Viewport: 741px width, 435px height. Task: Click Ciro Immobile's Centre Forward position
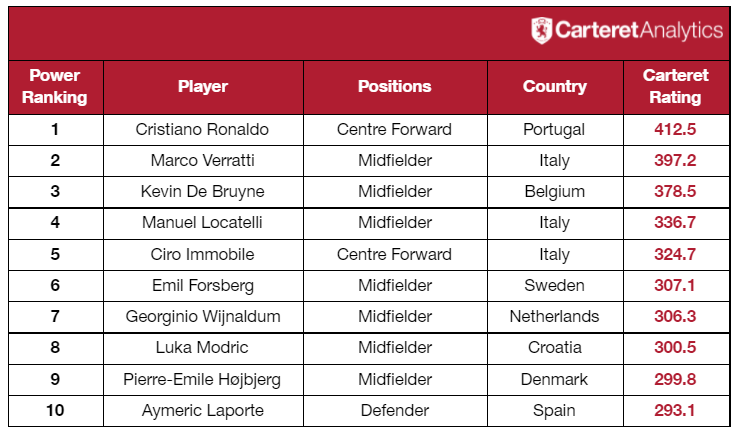[395, 254]
